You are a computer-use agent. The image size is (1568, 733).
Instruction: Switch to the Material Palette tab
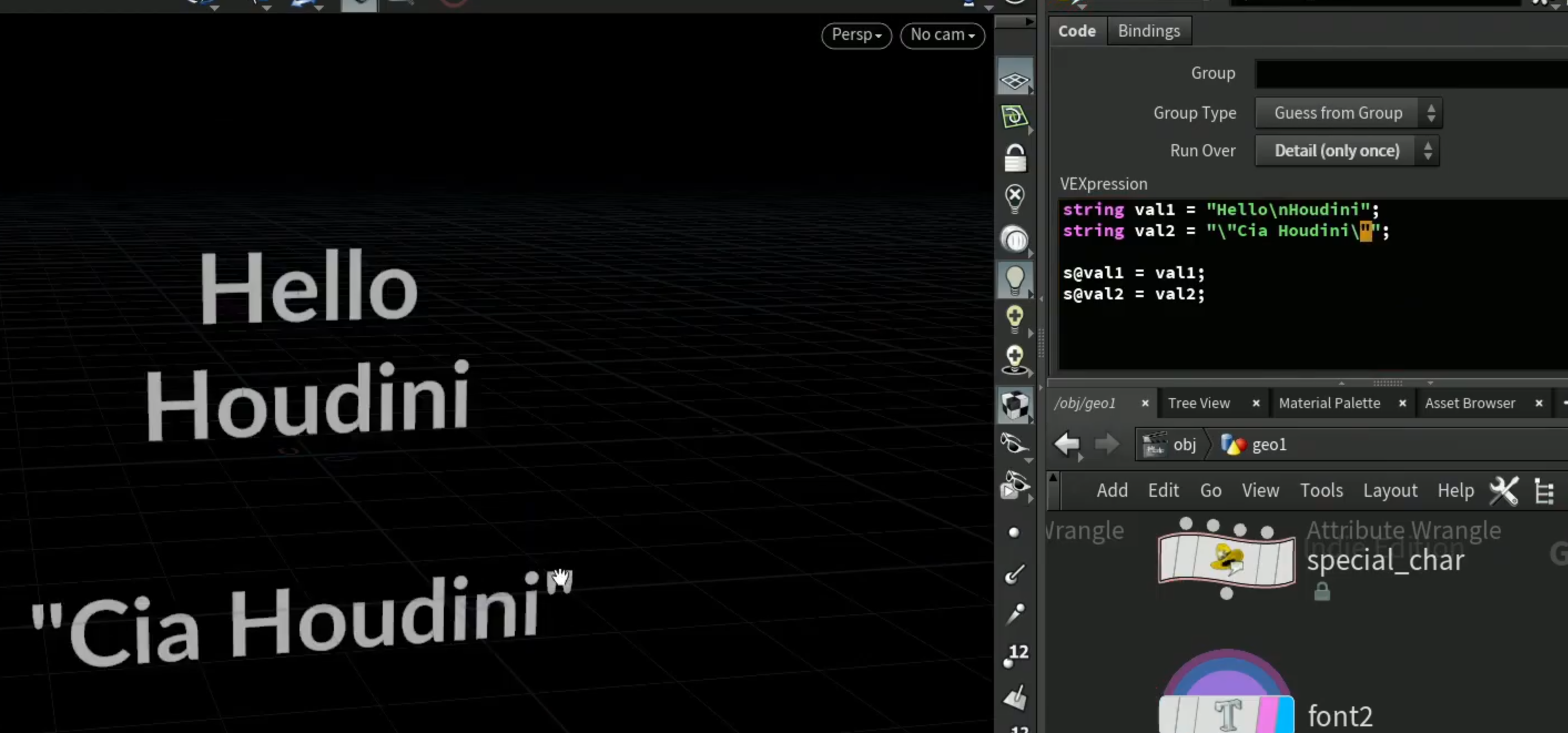point(1329,403)
